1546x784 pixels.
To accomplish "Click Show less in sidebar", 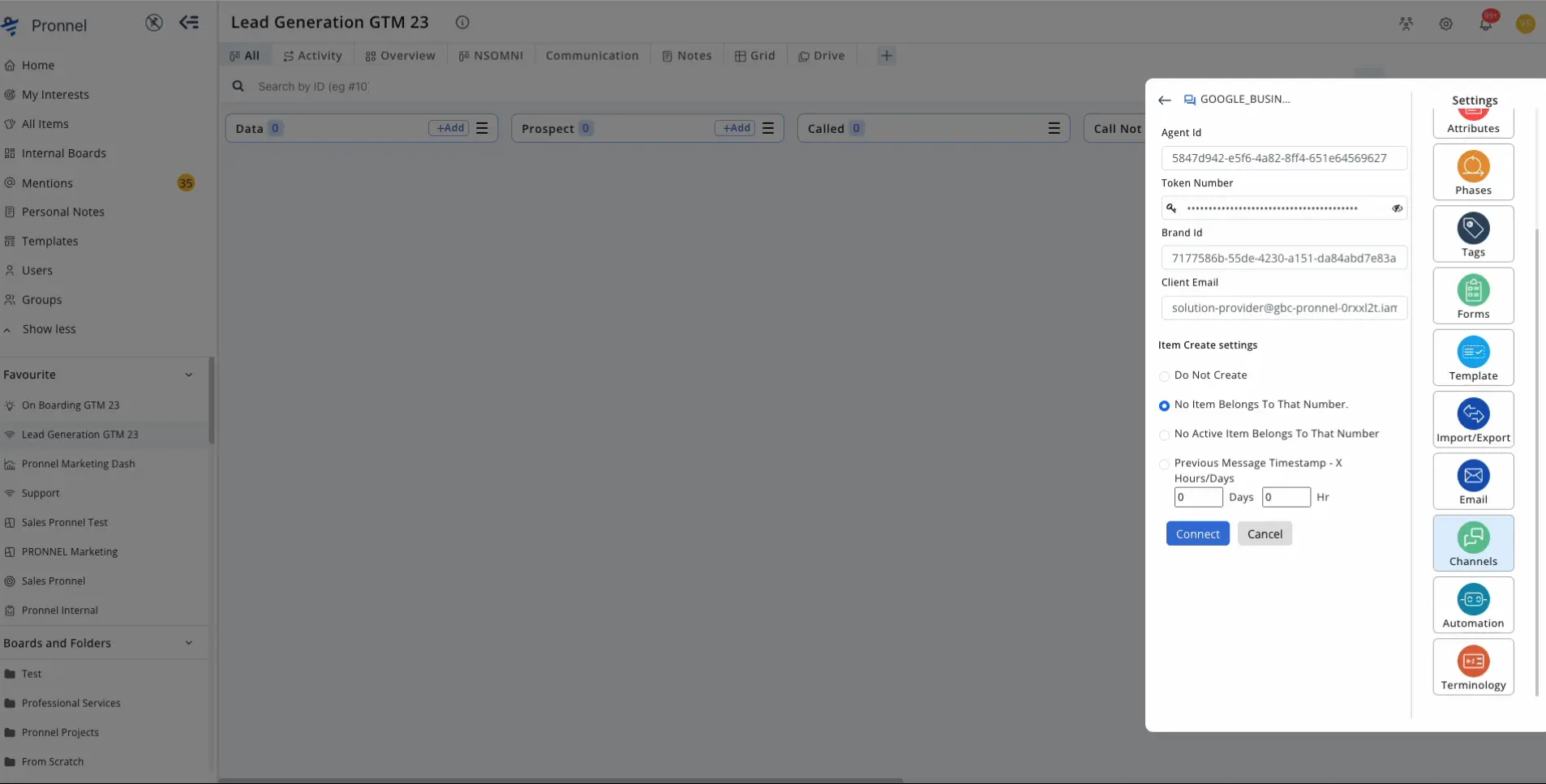I will click(x=49, y=329).
